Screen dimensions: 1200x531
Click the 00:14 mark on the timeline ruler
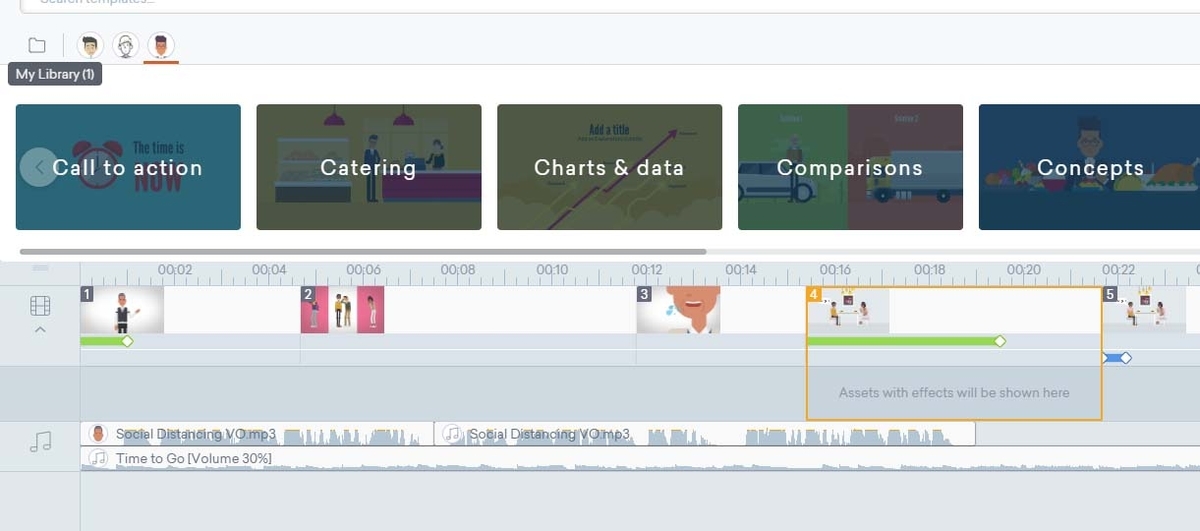point(741,270)
